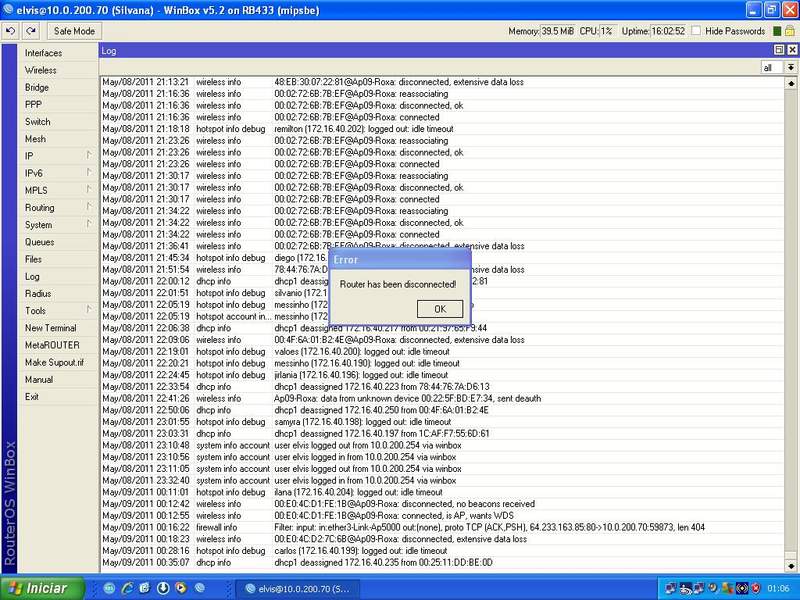This screenshot has height=600, width=800.
Task: Dismiss the error dialog with OK
Action: (x=440, y=309)
